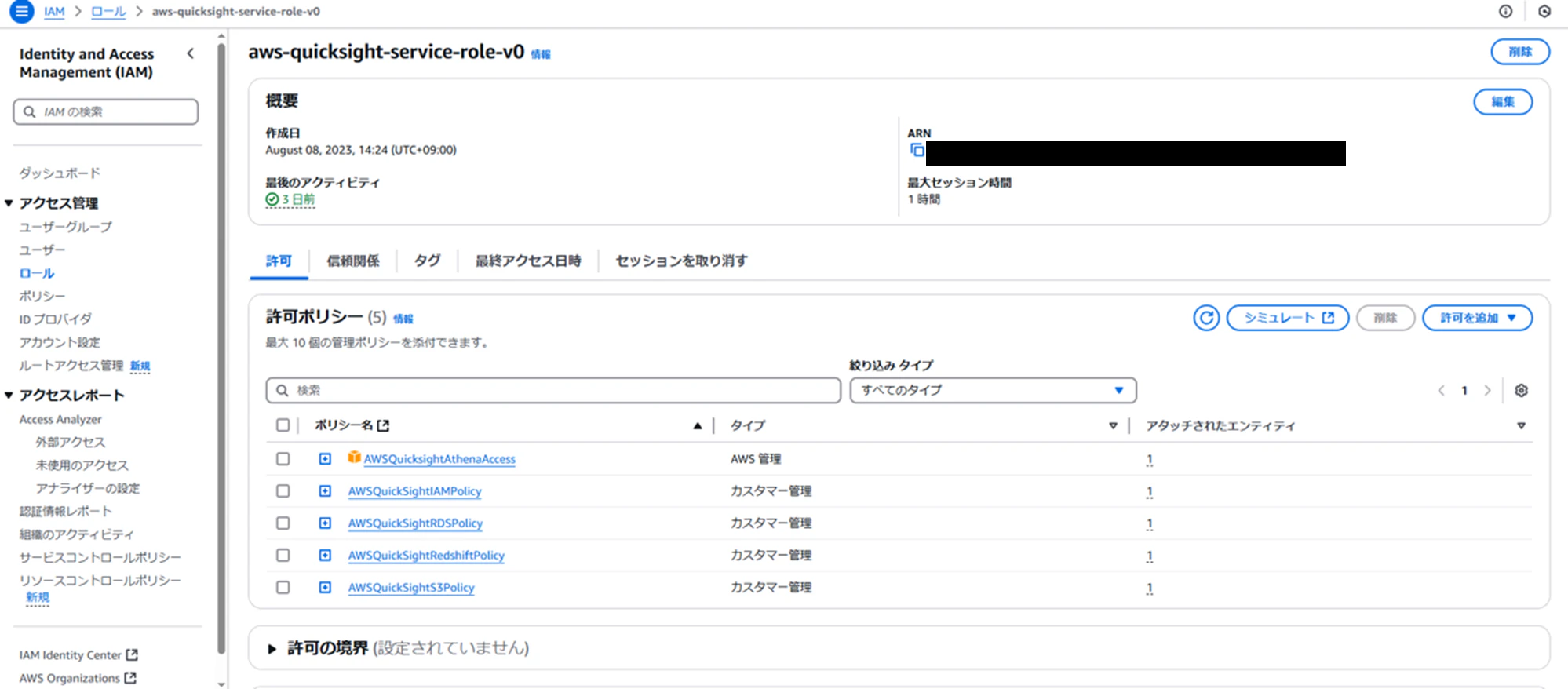The image size is (1568, 689).
Task: Click the 削除 button at top right
Action: click(x=1520, y=52)
